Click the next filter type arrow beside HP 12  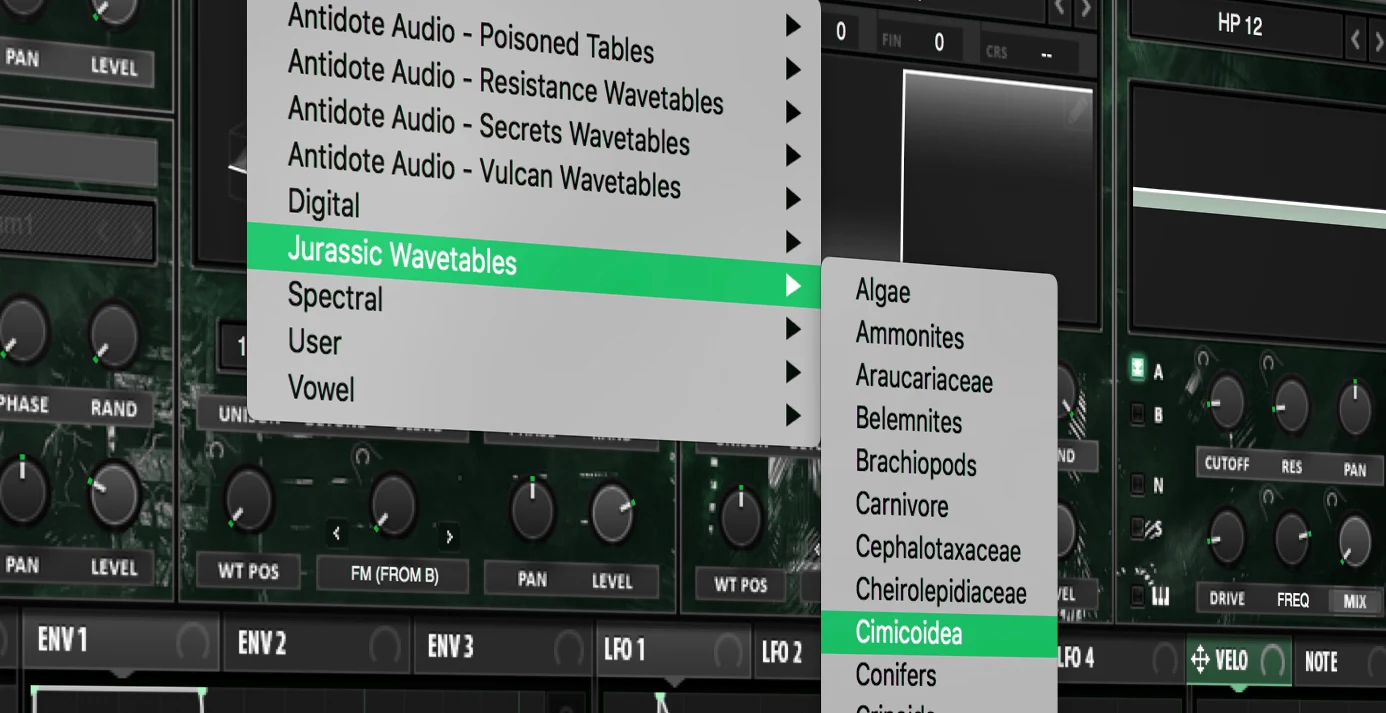coord(1377,40)
